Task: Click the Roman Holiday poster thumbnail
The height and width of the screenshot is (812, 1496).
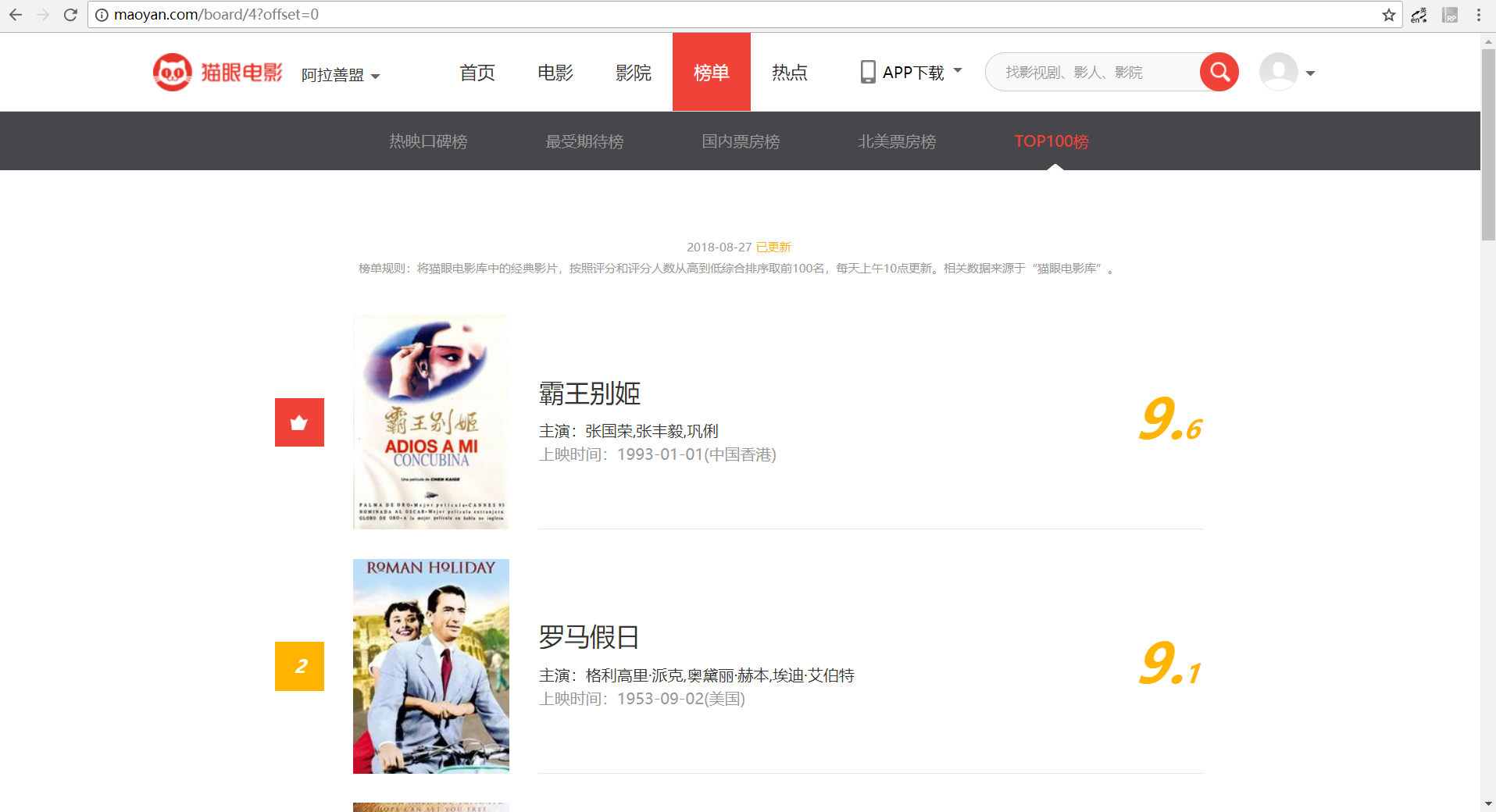Action: pyautogui.click(x=431, y=666)
